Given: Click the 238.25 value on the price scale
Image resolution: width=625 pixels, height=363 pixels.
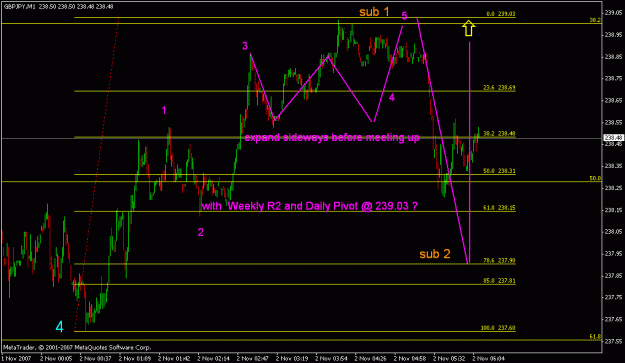Looking at the screenshot, I should click(614, 188).
